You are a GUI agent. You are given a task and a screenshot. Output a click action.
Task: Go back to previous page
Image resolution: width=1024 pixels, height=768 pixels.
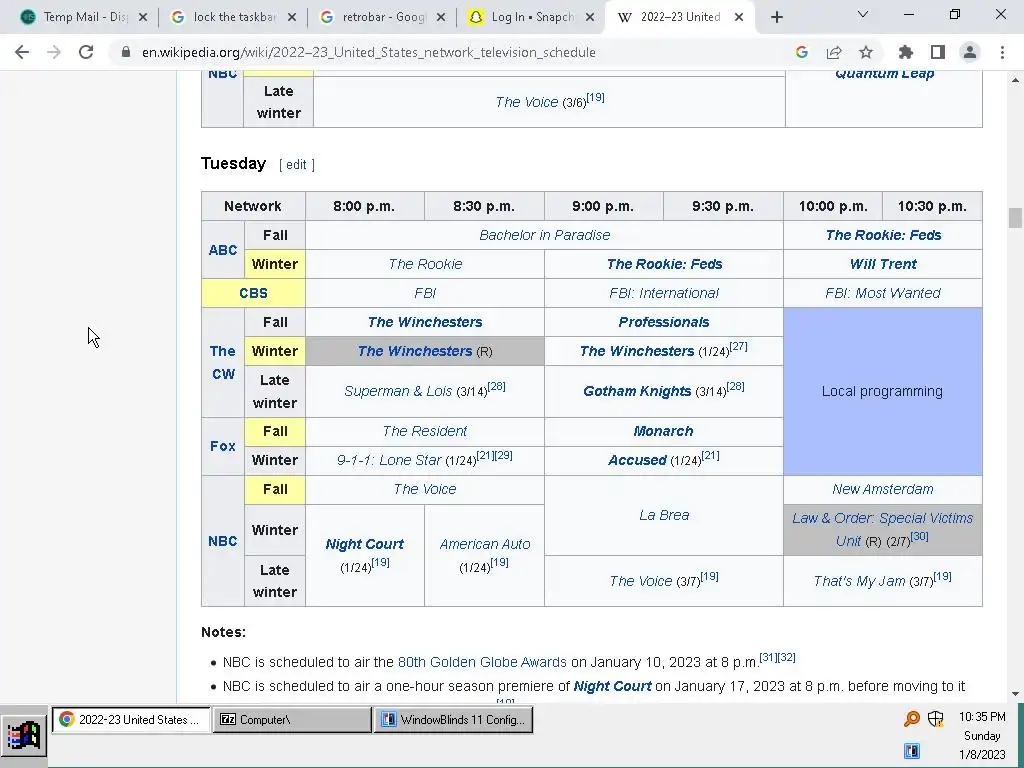[22, 52]
